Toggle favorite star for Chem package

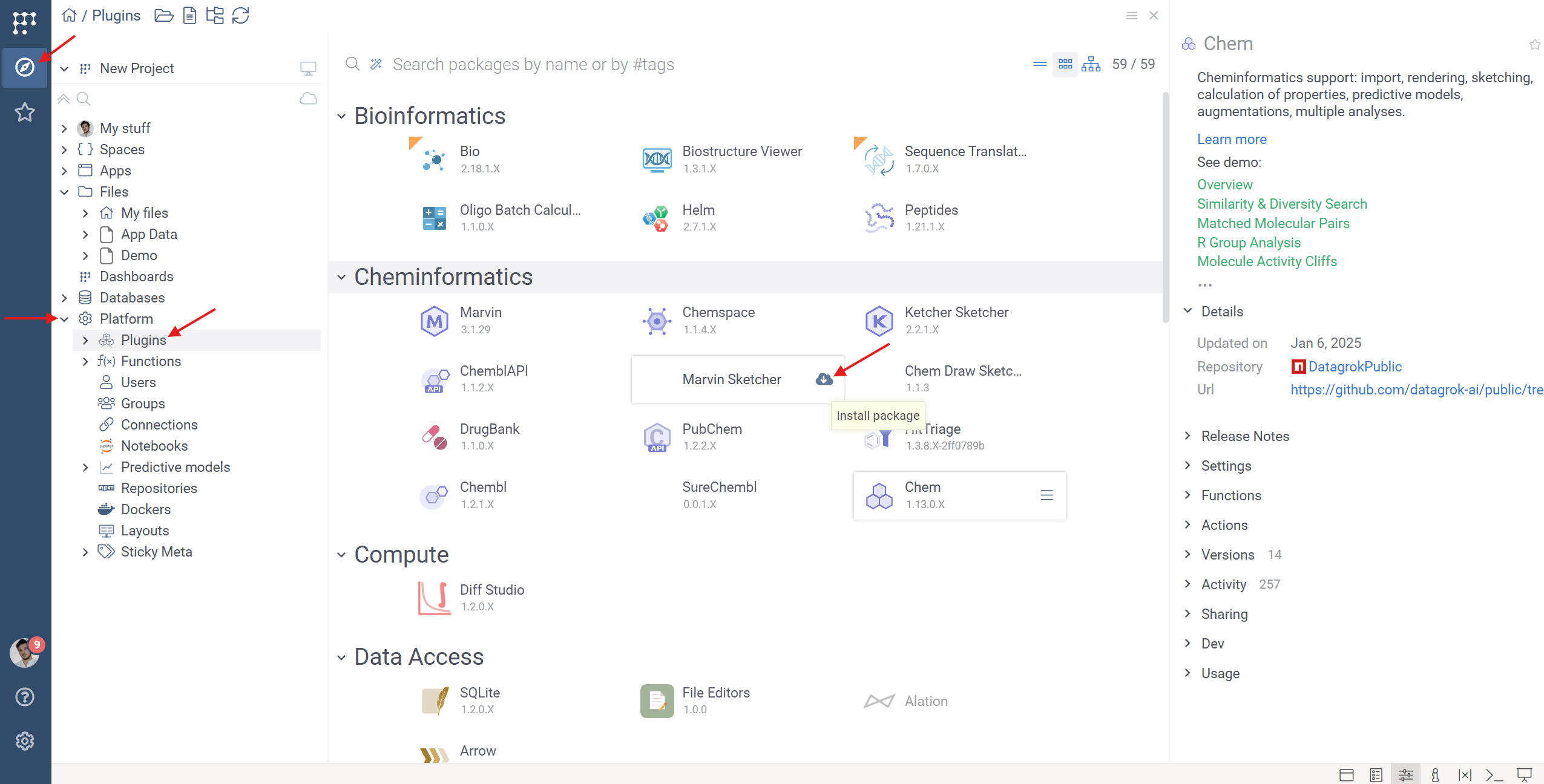(x=1534, y=44)
